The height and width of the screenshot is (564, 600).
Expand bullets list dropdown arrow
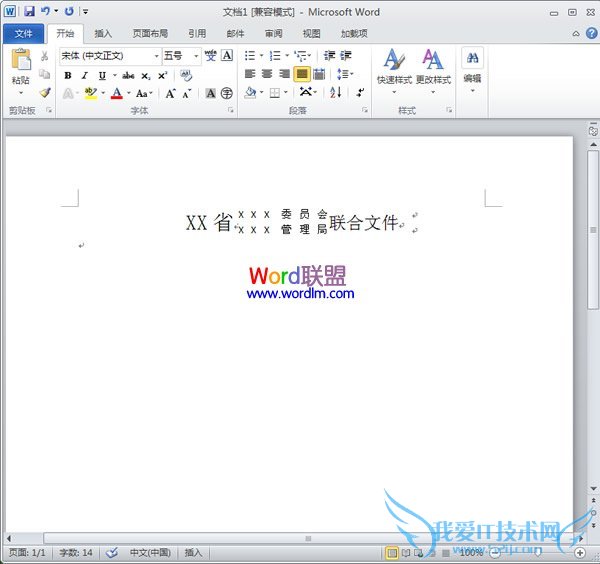click(x=261, y=56)
